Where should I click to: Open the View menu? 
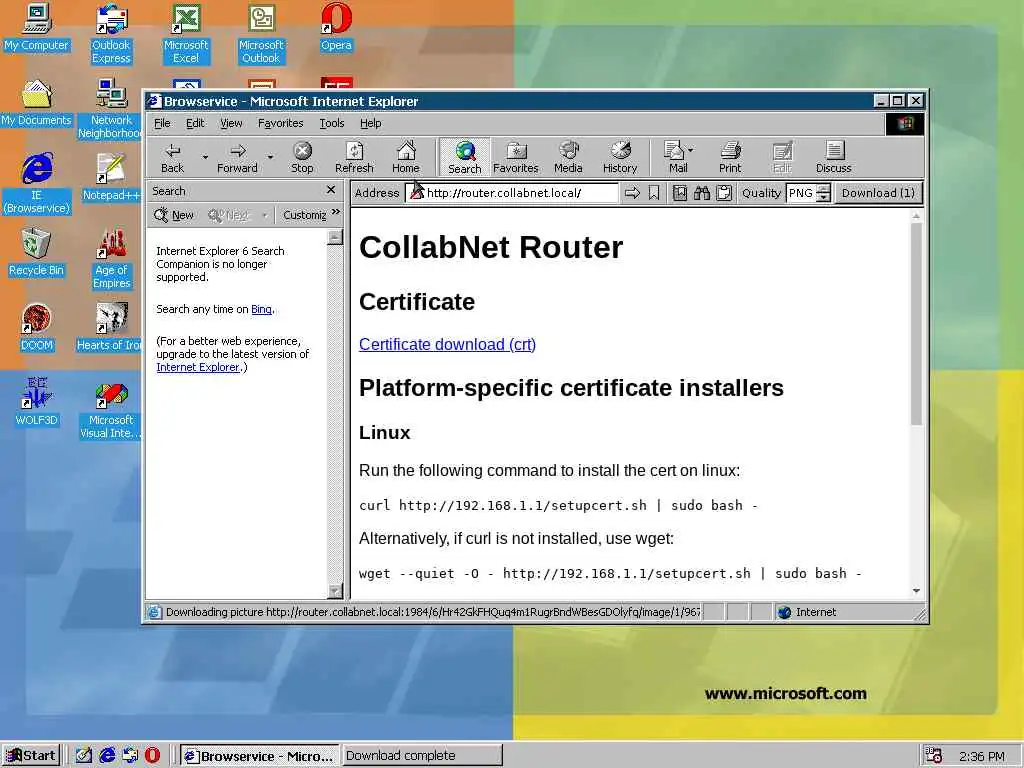coord(231,123)
